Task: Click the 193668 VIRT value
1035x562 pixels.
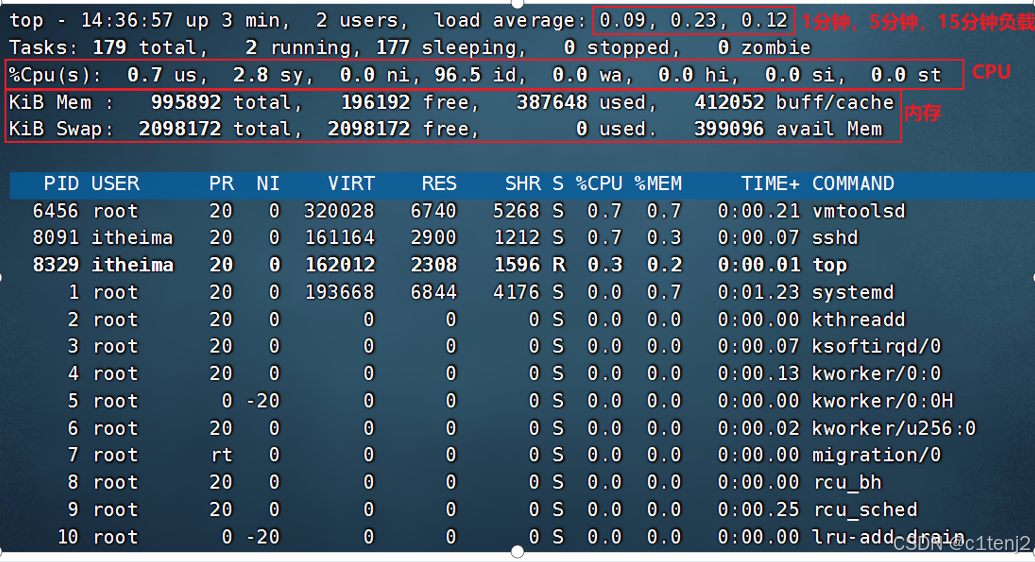Action: click(339, 292)
